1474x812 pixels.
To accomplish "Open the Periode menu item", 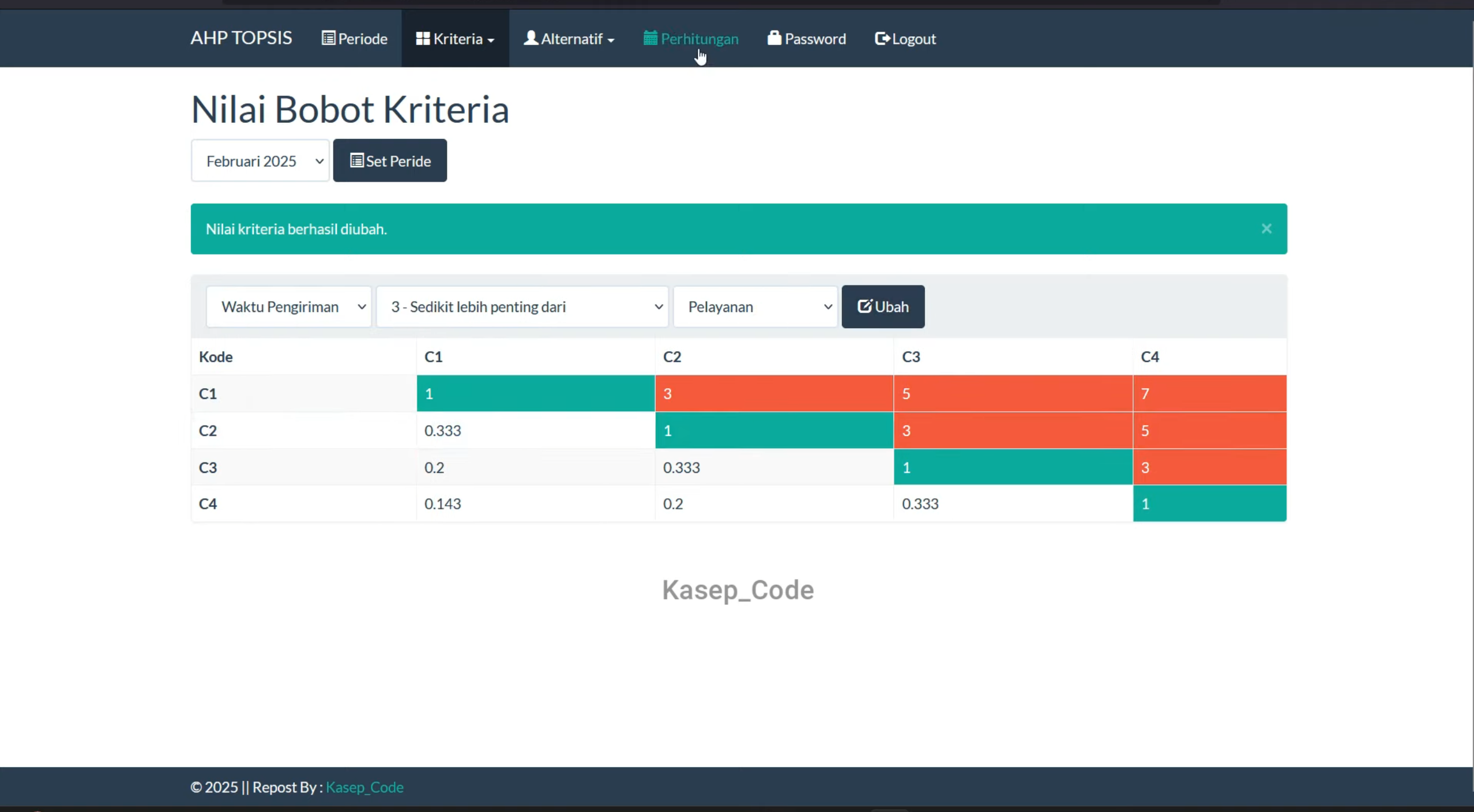I will (354, 38).
